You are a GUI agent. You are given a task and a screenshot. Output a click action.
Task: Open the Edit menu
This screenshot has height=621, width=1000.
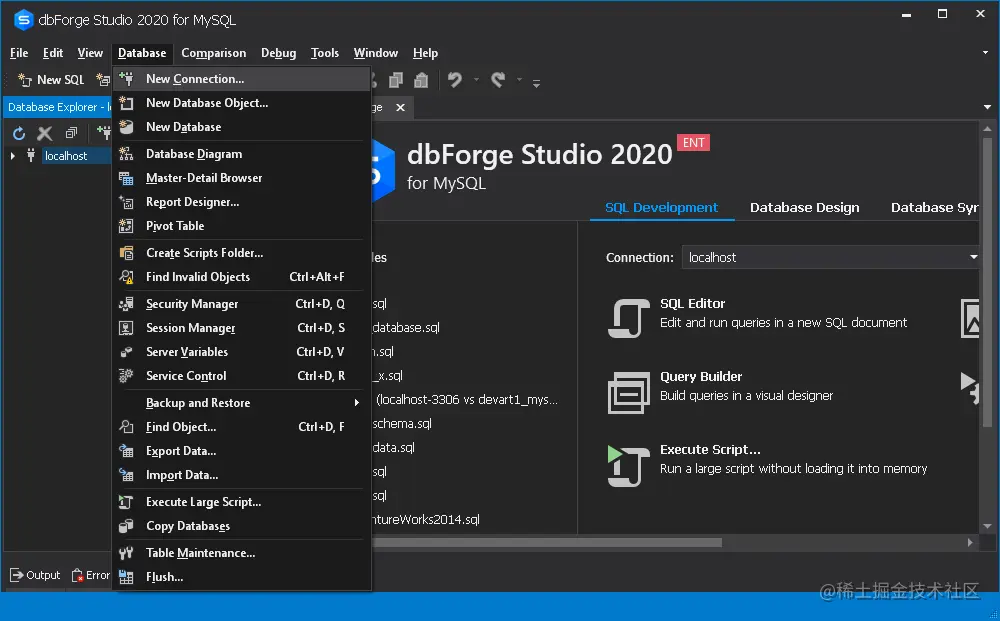click(x=53, y=53)
